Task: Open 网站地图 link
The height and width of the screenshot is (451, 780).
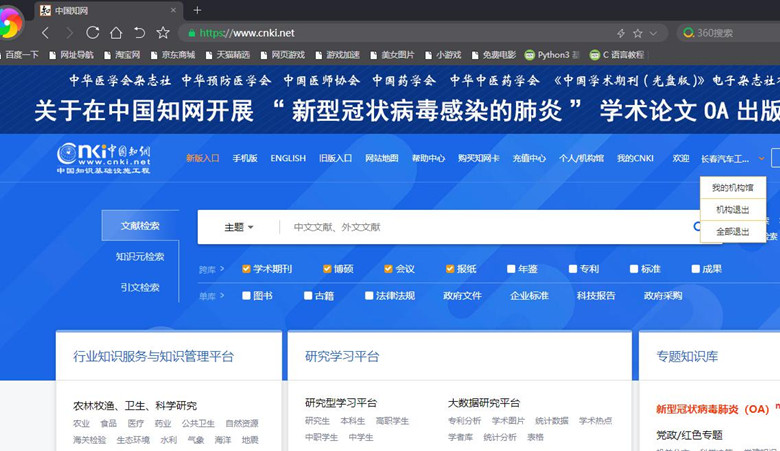Action: click(382, 158)
